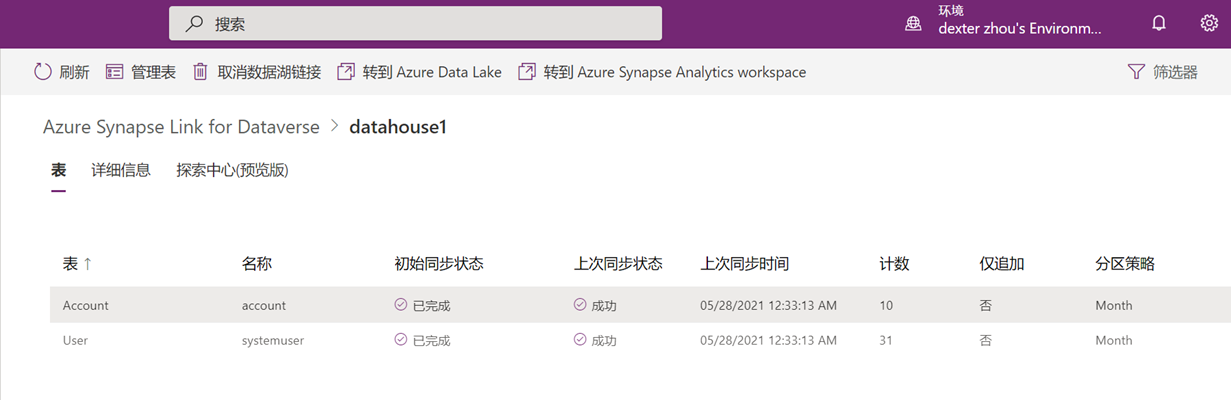1231x400 pixels.
Task: Click 成功 checkmark icon in Account row
Action: 580,305
